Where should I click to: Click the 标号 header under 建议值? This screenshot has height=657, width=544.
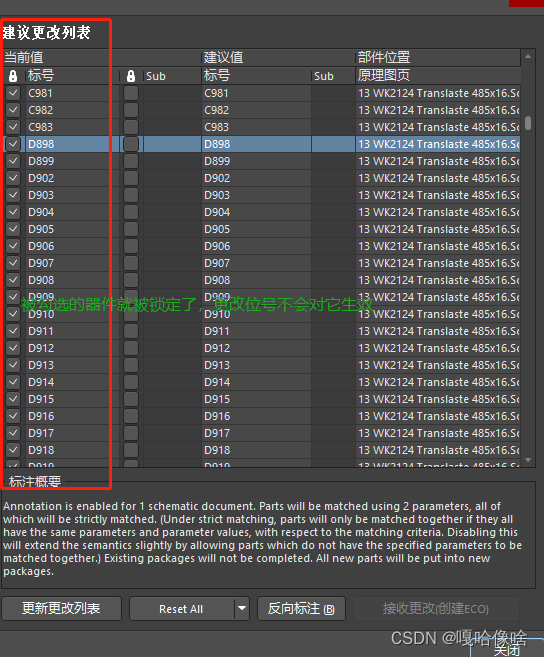coord(217,76)
